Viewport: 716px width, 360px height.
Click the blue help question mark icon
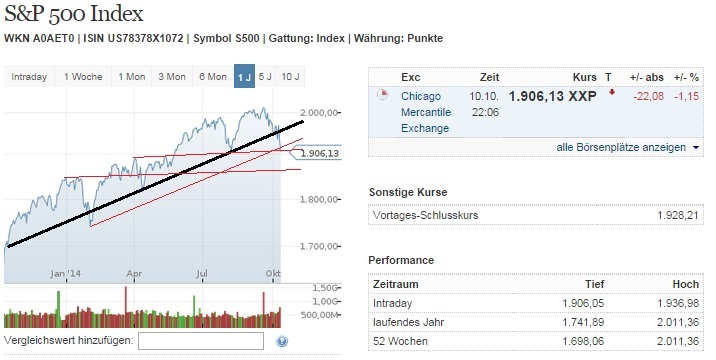point(282,341)
